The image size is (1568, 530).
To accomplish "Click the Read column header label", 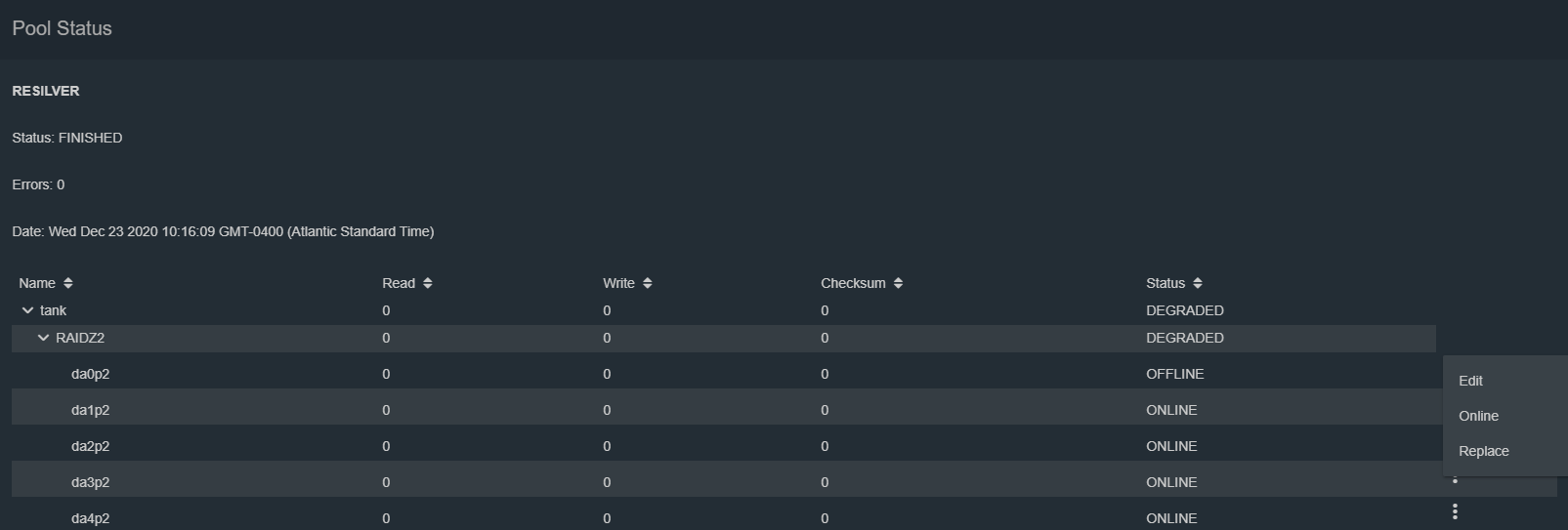I will 399,283.
